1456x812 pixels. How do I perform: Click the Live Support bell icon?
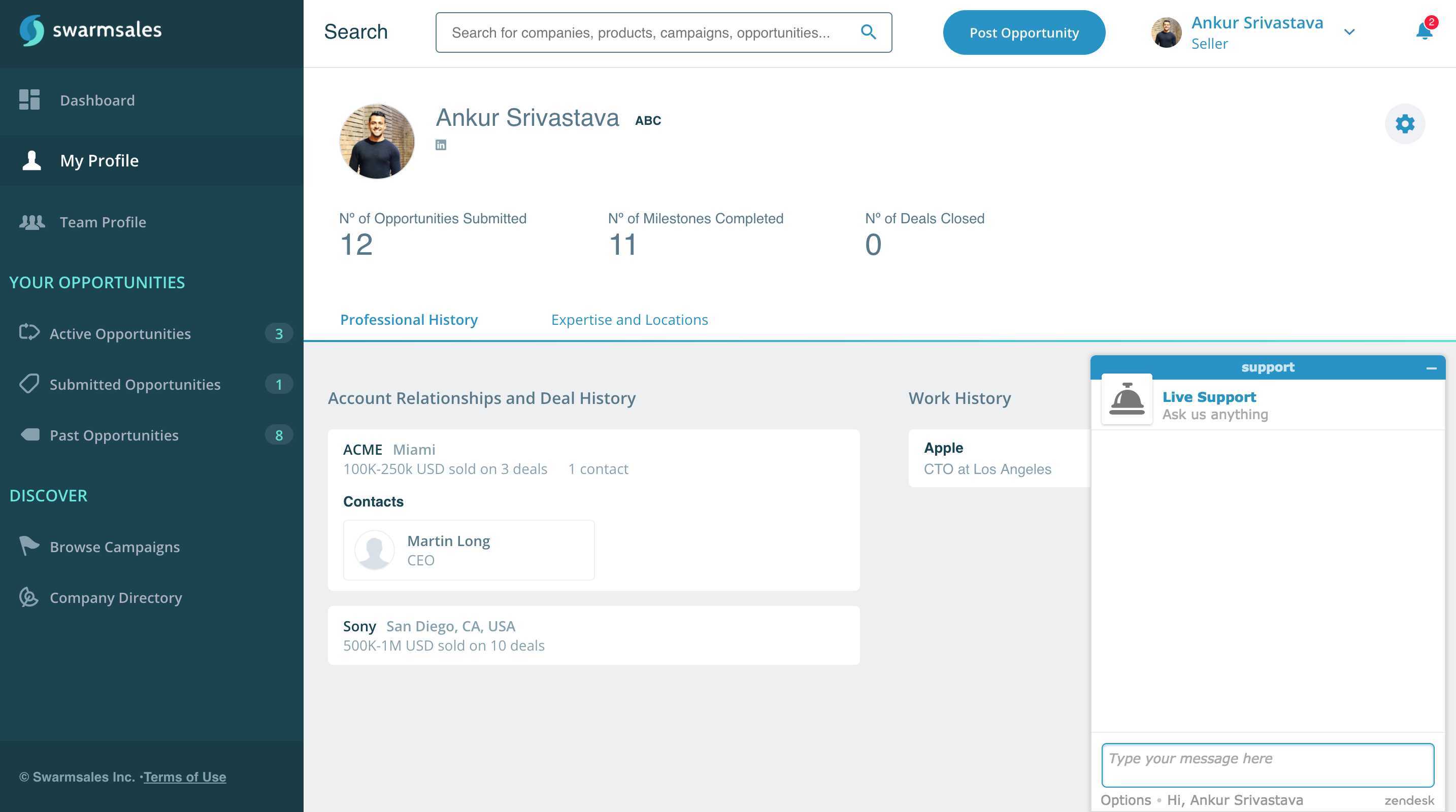[x=1127, y=399]
